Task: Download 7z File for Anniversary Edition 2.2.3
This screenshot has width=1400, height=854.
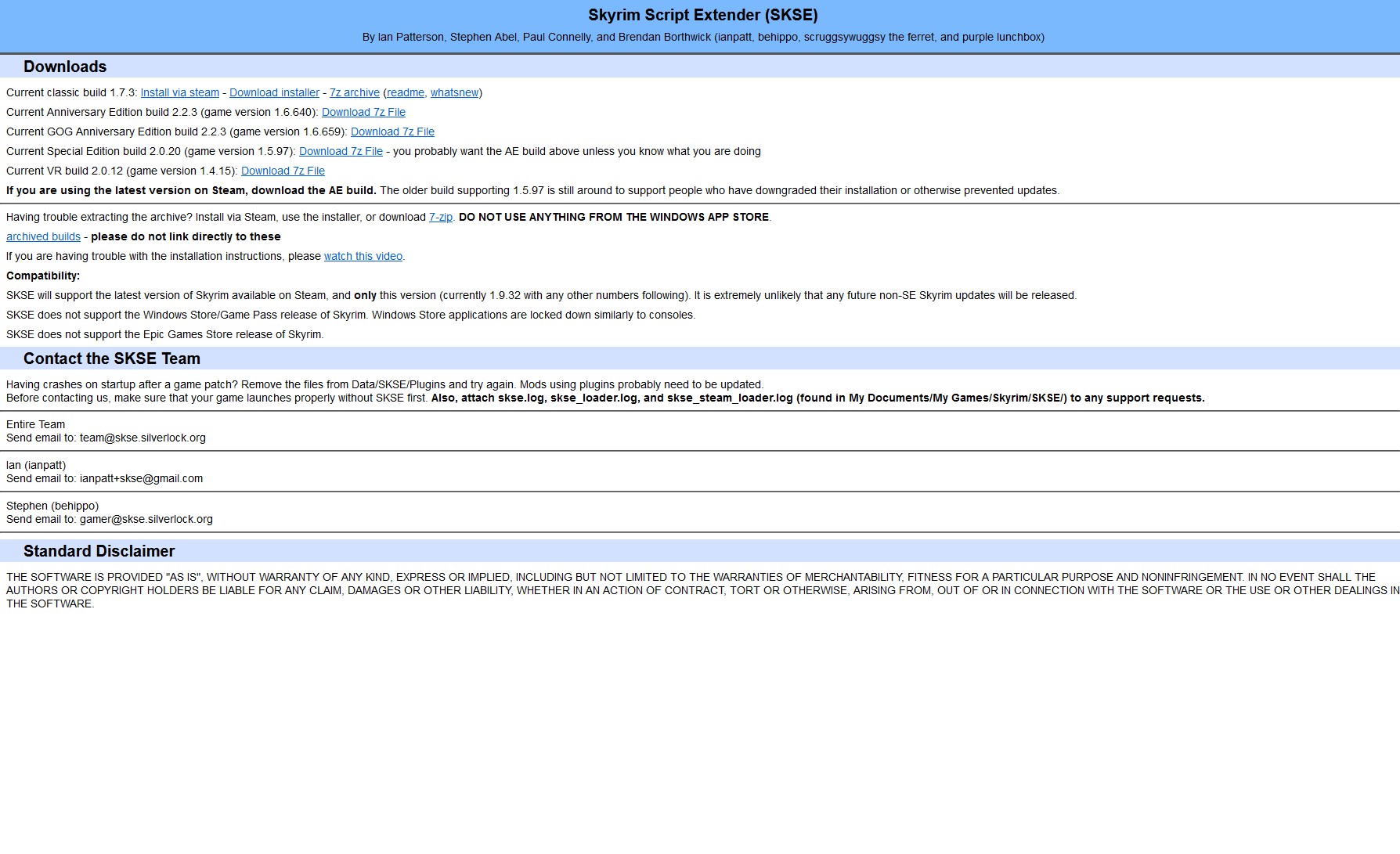Action: (363, 112)
